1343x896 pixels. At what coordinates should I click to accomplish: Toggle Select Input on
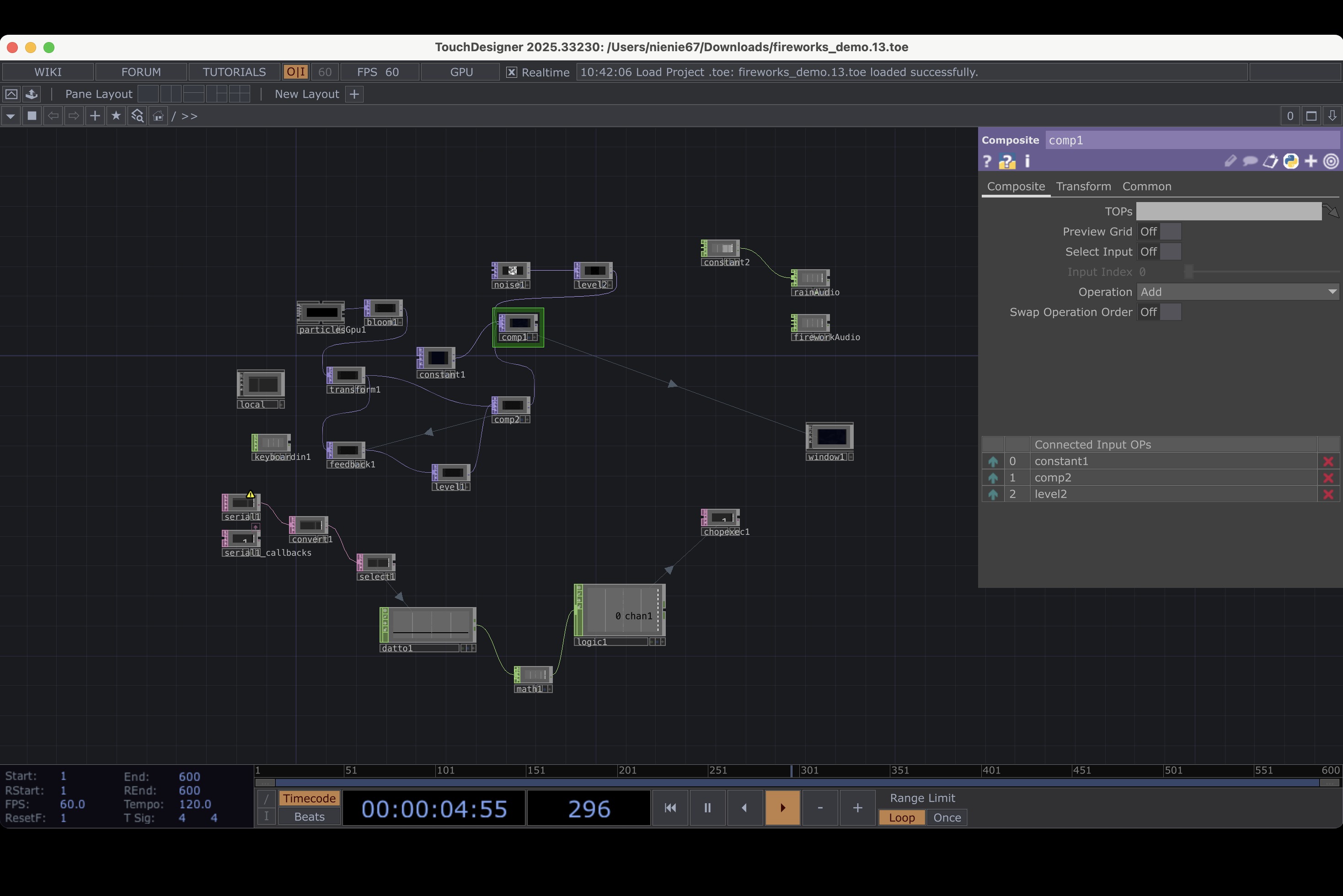point(1159,252)
